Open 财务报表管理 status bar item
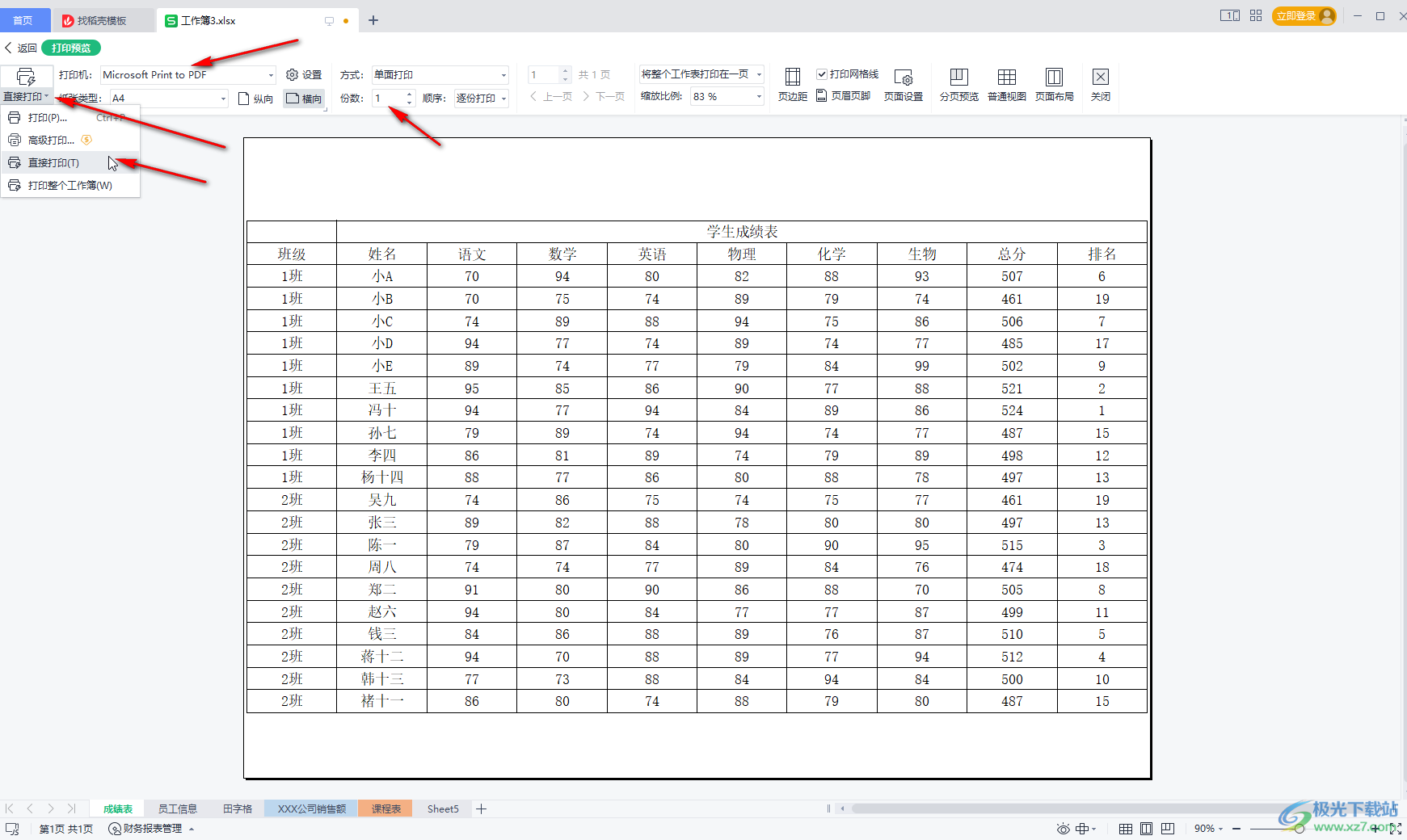 [151, 829]
